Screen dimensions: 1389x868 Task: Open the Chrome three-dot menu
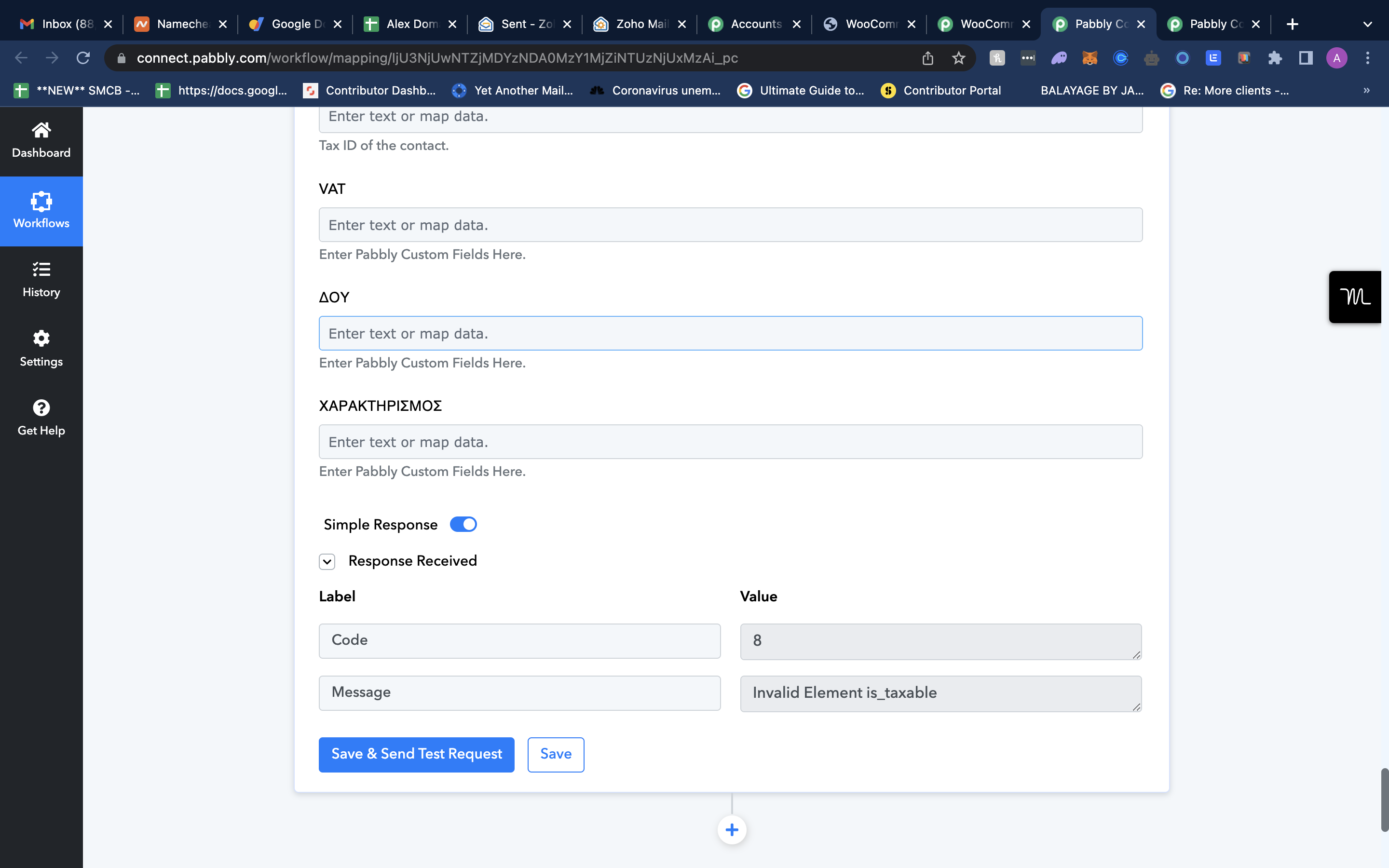[x=1368, y=58]
